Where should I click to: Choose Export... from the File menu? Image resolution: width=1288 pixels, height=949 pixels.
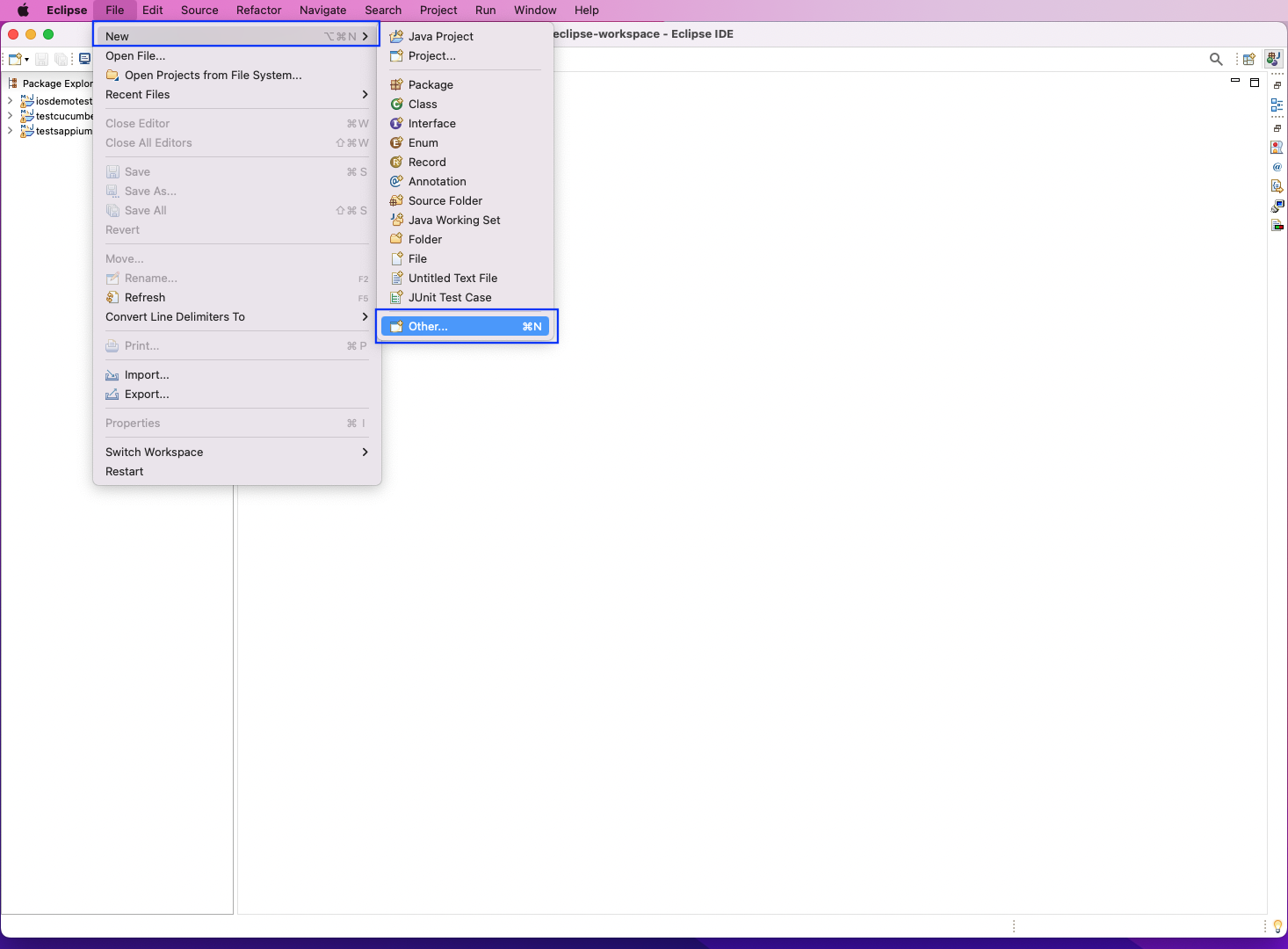click(x=237, y=394)
